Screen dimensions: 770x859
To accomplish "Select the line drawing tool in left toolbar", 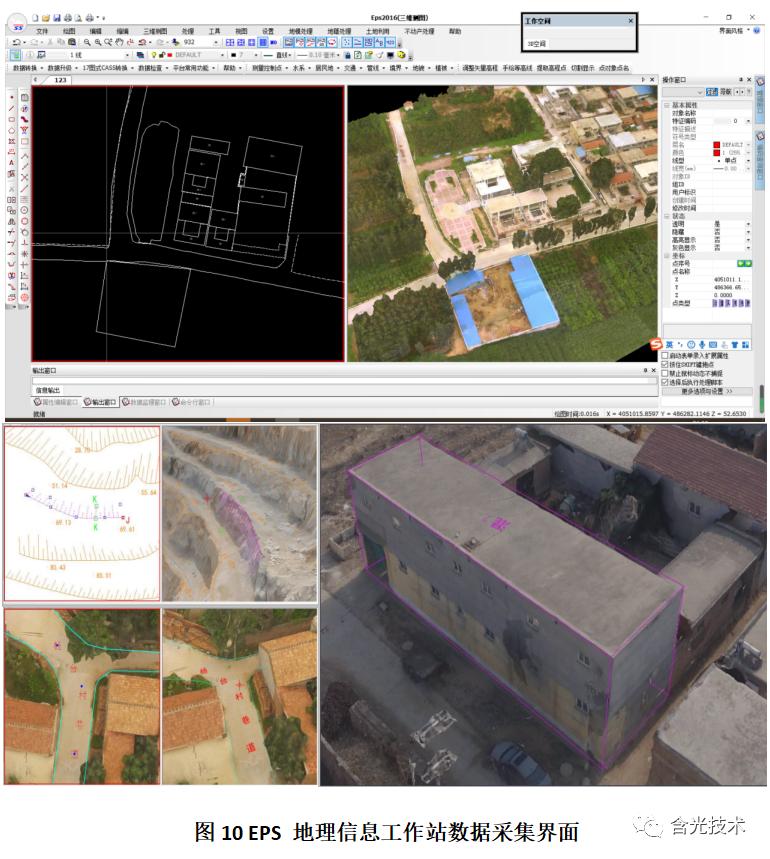I will tap(11, 106).
